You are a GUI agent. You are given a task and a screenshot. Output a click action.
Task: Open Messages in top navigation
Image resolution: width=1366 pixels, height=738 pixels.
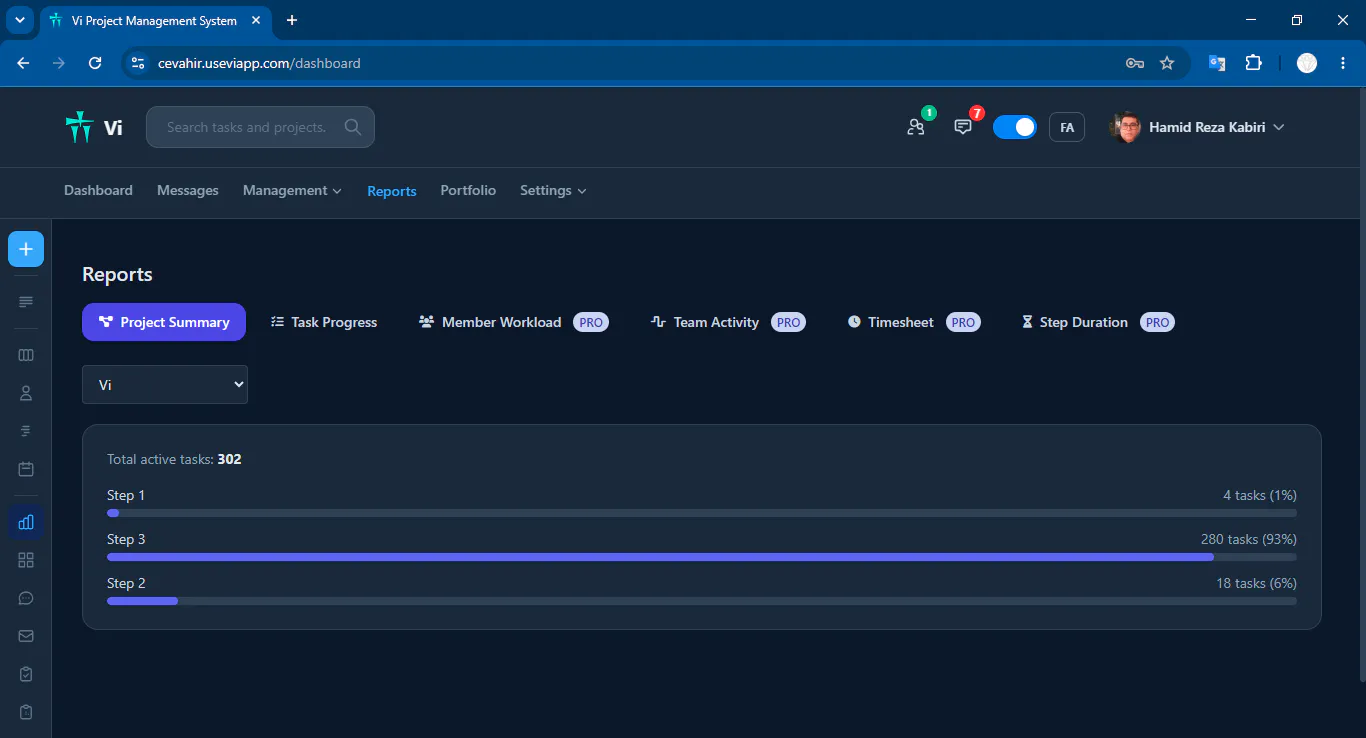point(188,190)
